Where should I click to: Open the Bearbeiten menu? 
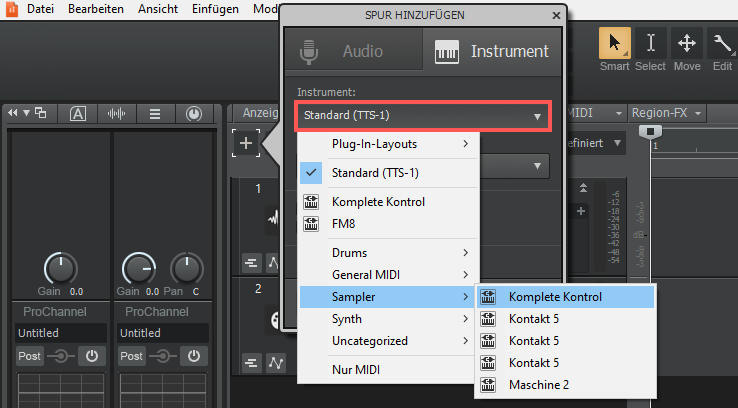click(x=96, y=9)
